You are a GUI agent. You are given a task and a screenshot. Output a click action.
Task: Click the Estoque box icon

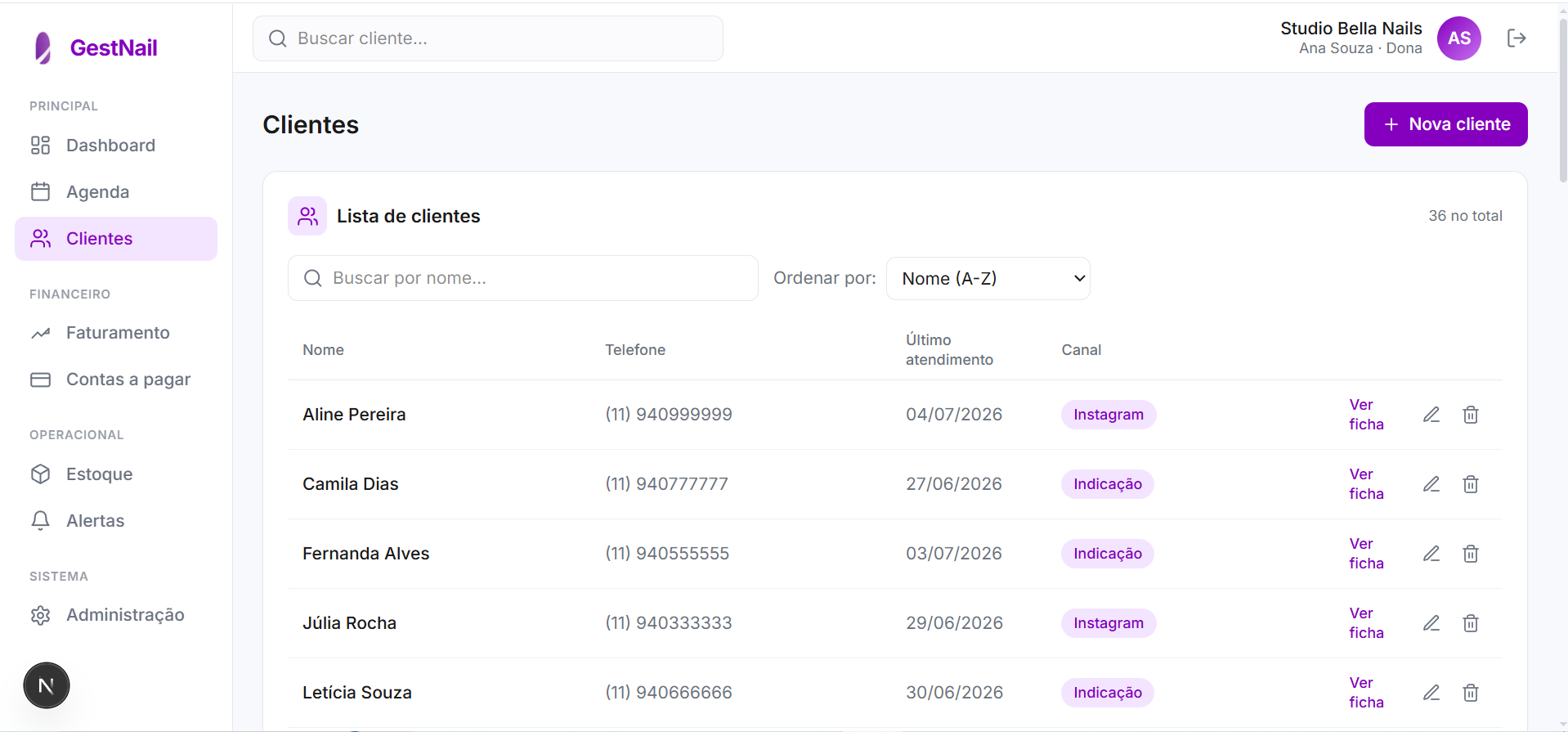[x=40, y=474]
